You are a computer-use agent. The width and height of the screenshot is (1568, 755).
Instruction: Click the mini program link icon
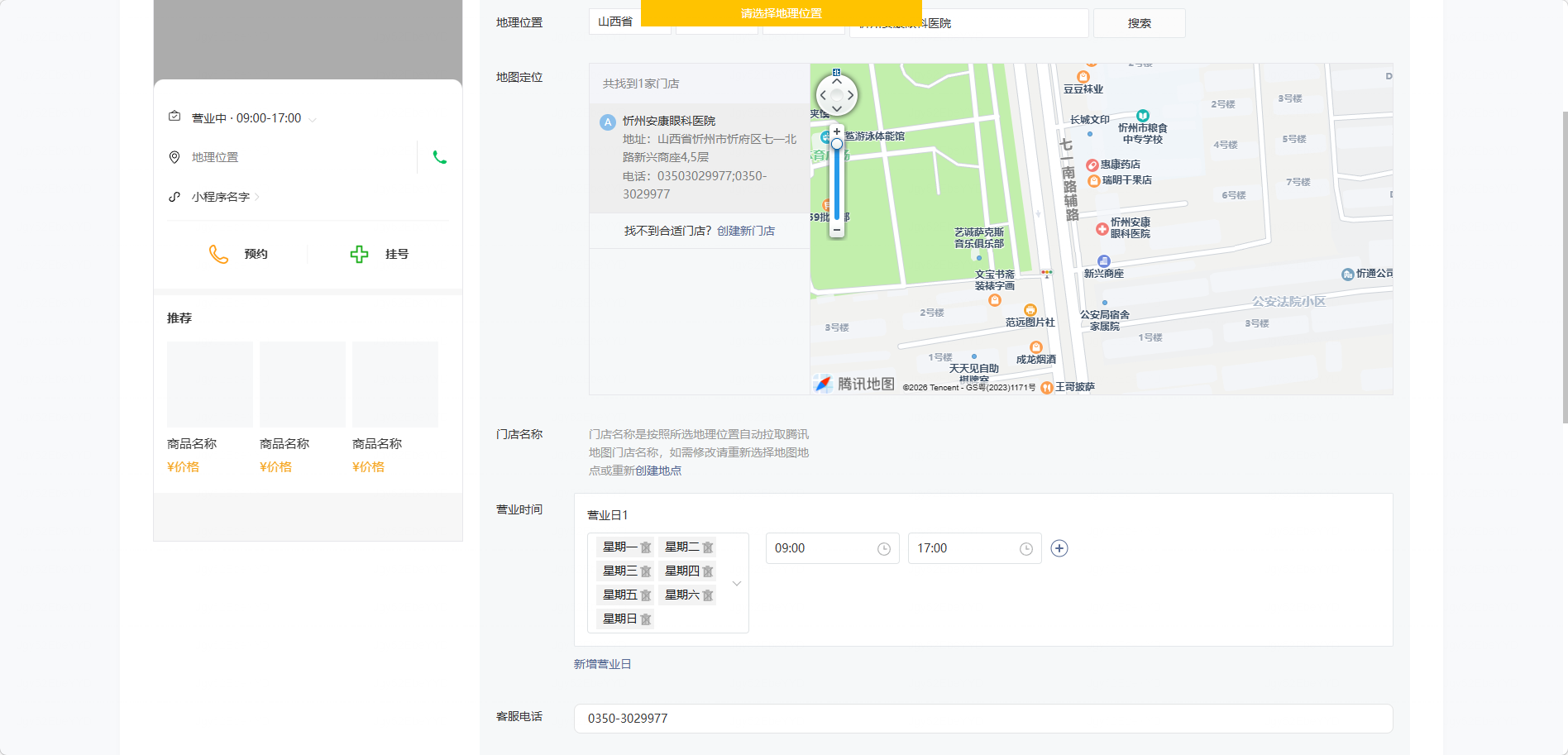pos(174,197)
